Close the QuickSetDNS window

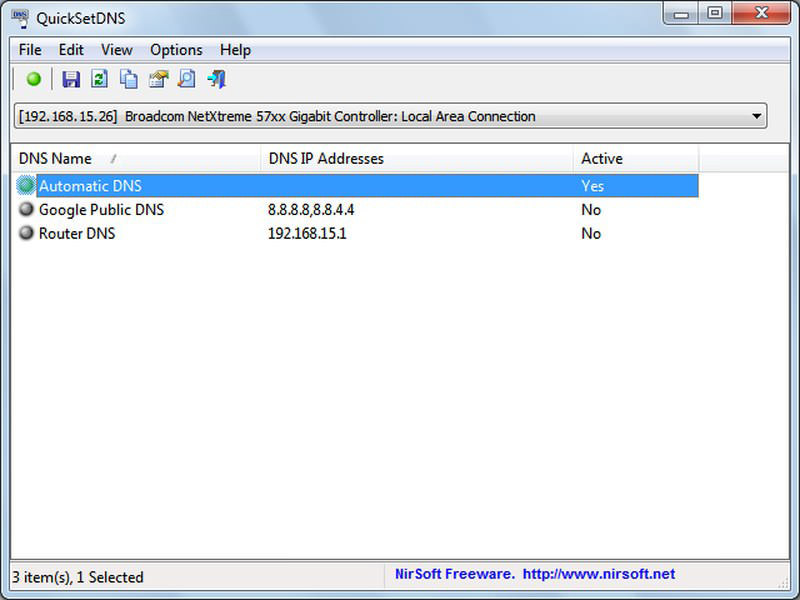pos(761,13)
